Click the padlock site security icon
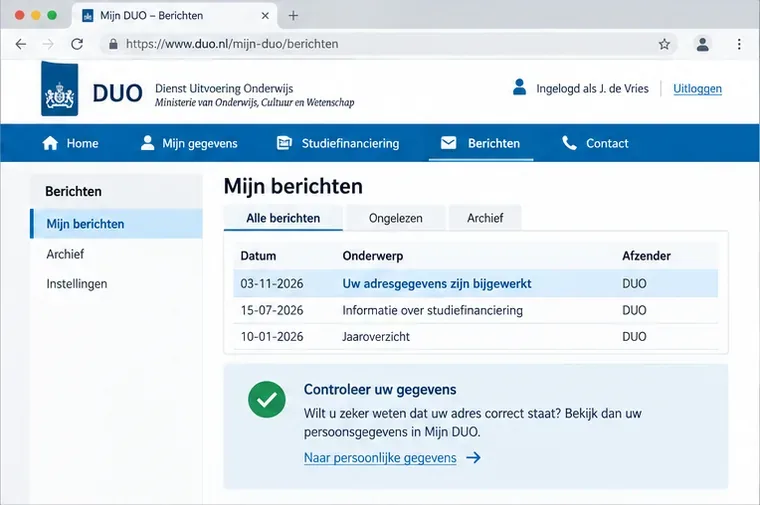The width and height of the screenshot is (760, 505). pyautogui.click(x=113, y=44)
